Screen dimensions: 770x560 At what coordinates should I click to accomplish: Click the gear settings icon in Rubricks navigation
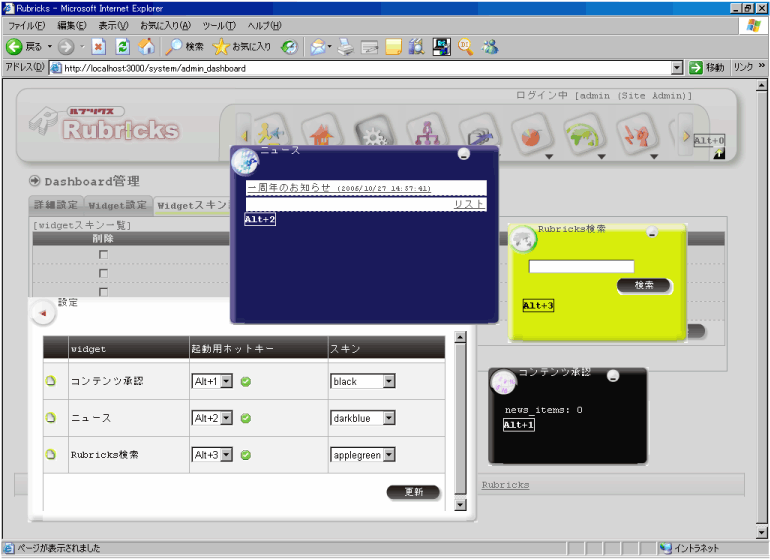click(x=372, y=135)
